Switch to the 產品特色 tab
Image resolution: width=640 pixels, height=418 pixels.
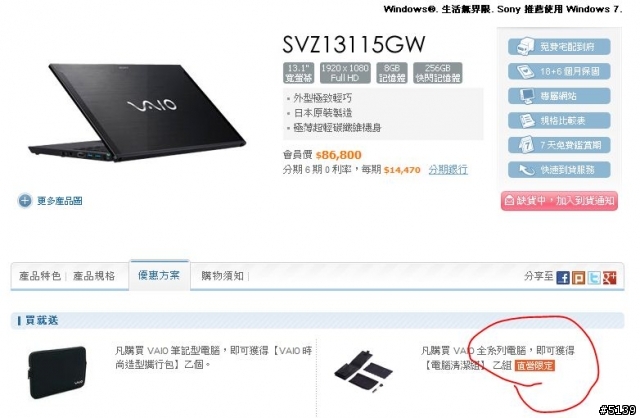point(40,276)
